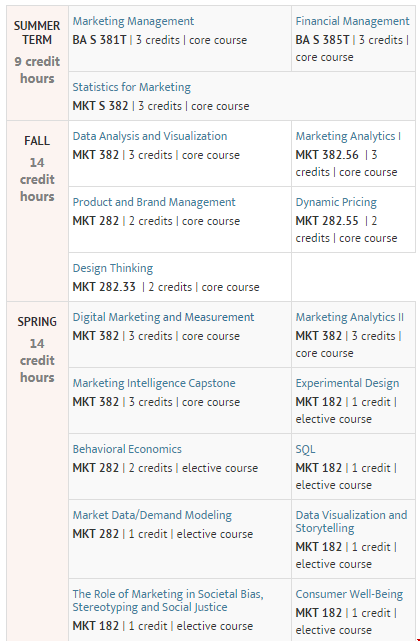
Task: Open Market Data/Demand Modeling link
Action: 152,515
